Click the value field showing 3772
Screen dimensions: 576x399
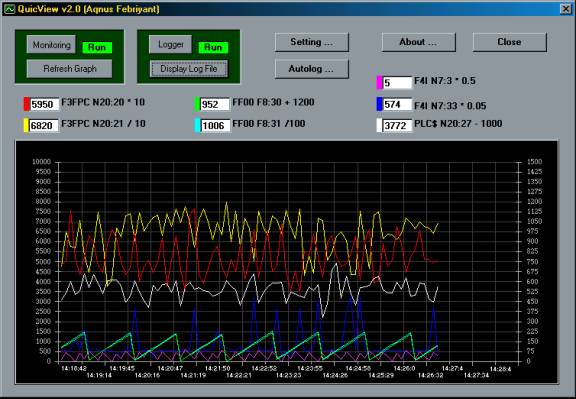coord(397,126)
